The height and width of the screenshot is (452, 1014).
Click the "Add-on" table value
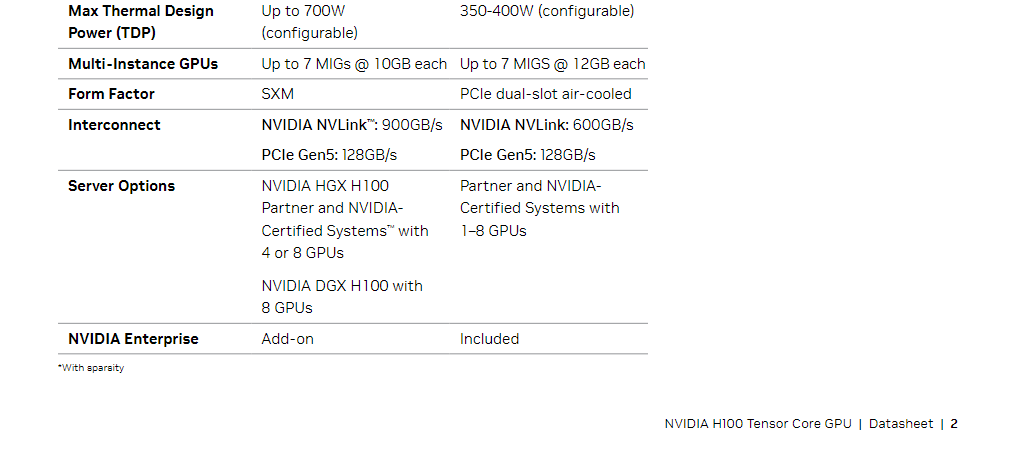(288, 339)
